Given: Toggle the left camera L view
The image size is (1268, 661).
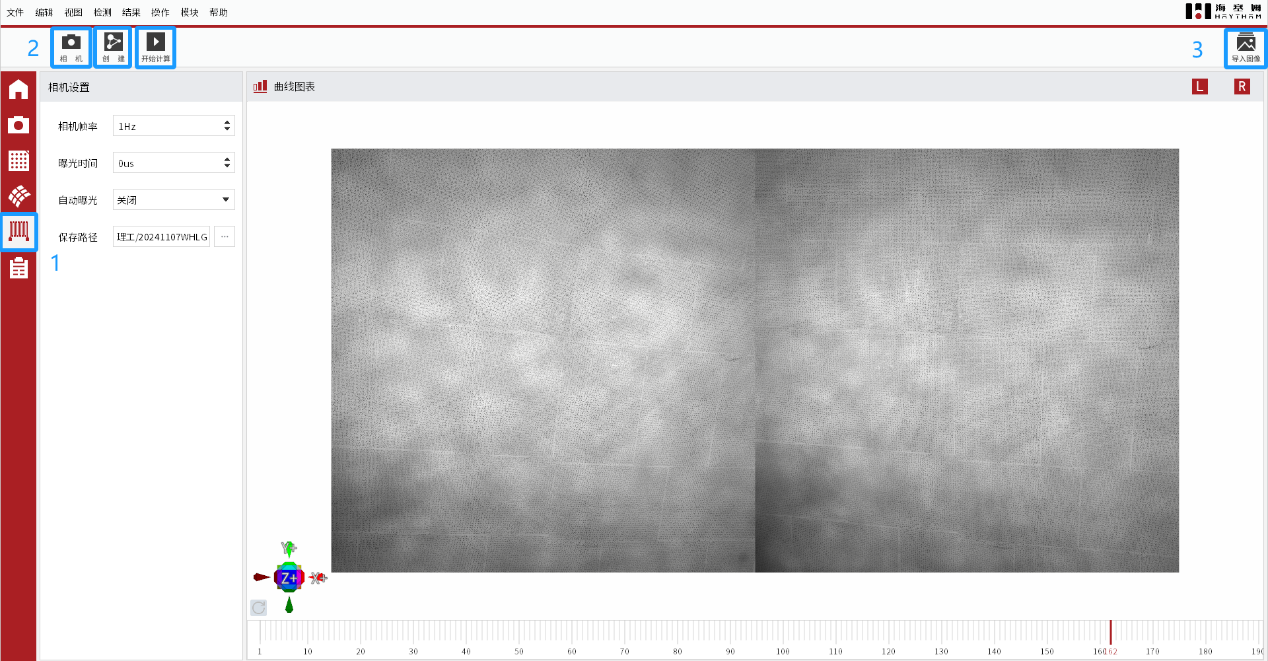Looking at the screenshot, I should 1199,87.
